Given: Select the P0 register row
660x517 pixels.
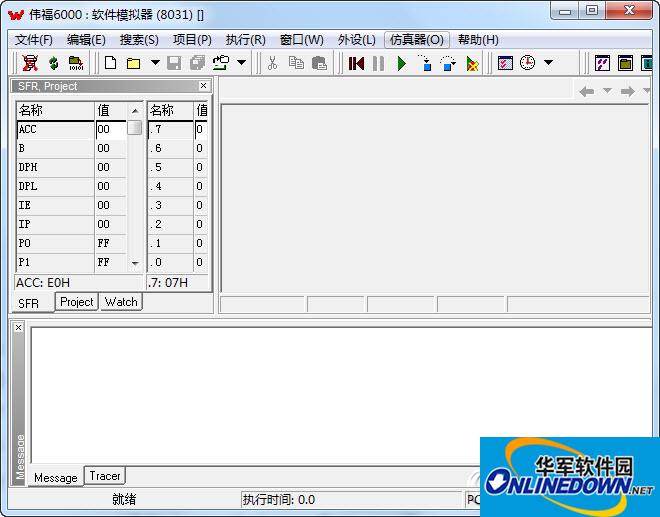Looking at the screenshot, I should pyautogui.click(x=72, y=243).
